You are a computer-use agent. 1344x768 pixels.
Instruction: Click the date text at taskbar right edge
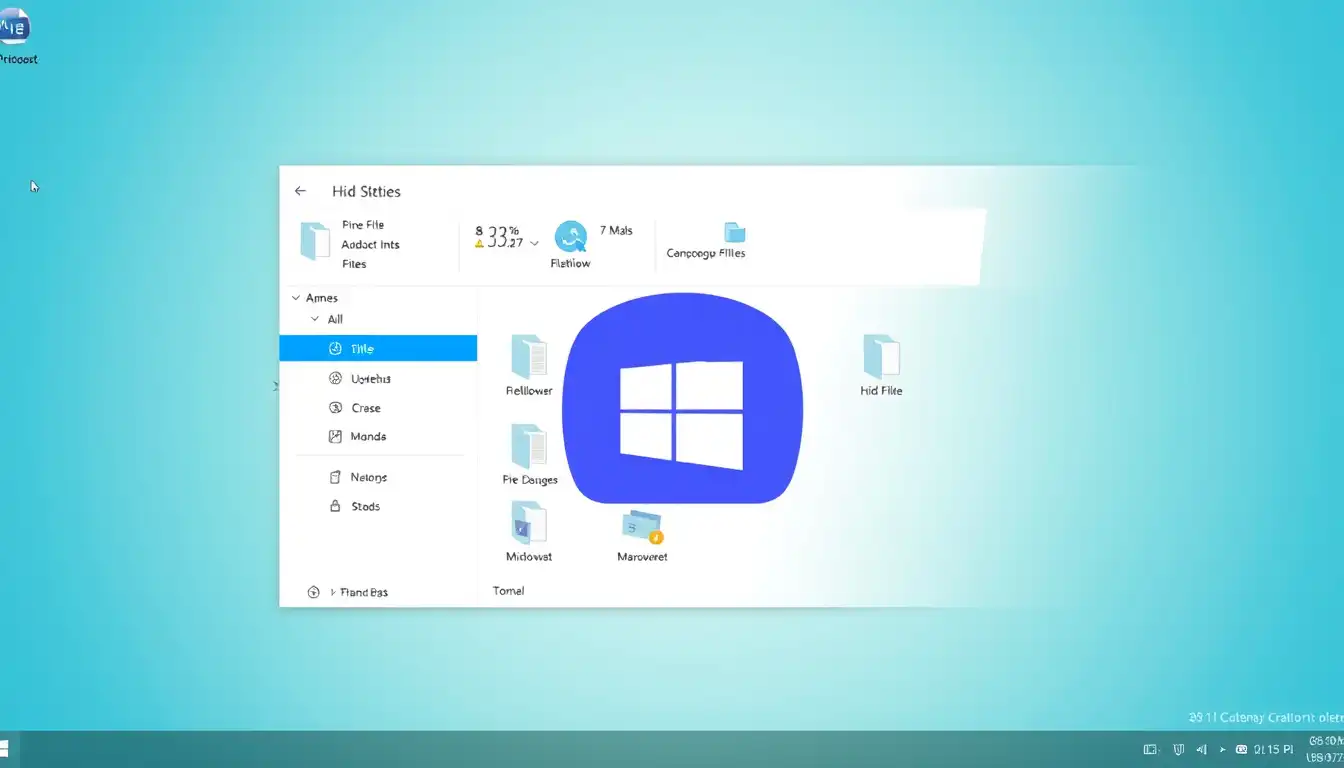point(1326,759)
